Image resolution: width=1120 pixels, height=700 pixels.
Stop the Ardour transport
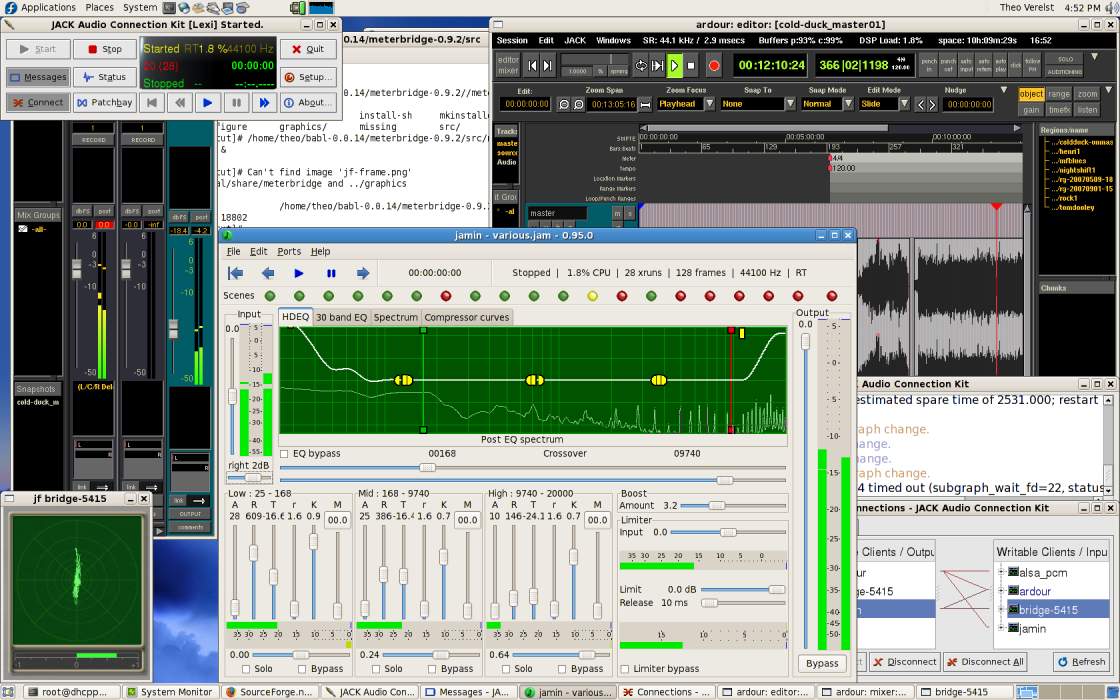(691, 66)
